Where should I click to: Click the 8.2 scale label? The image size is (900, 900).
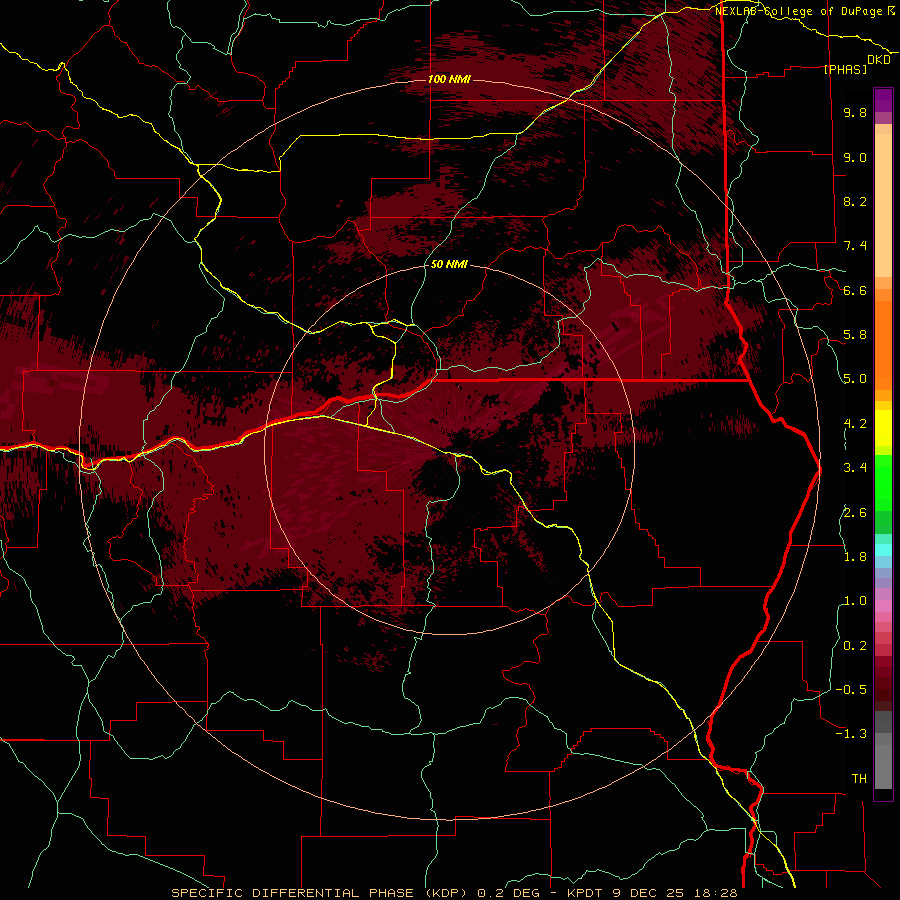(x=855, y=201)
